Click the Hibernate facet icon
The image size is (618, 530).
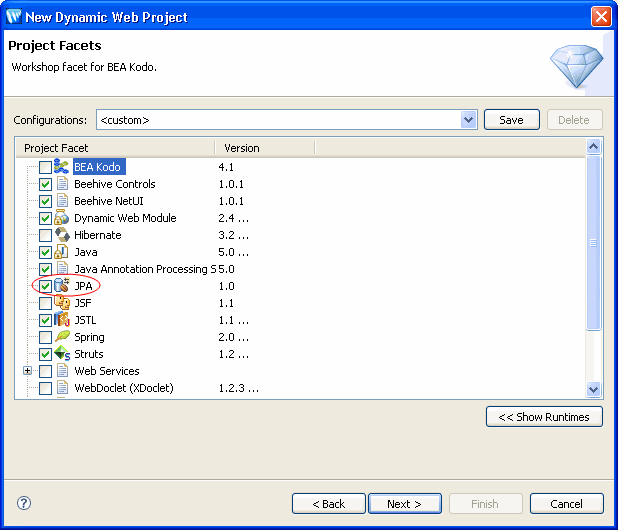point(62,235)
